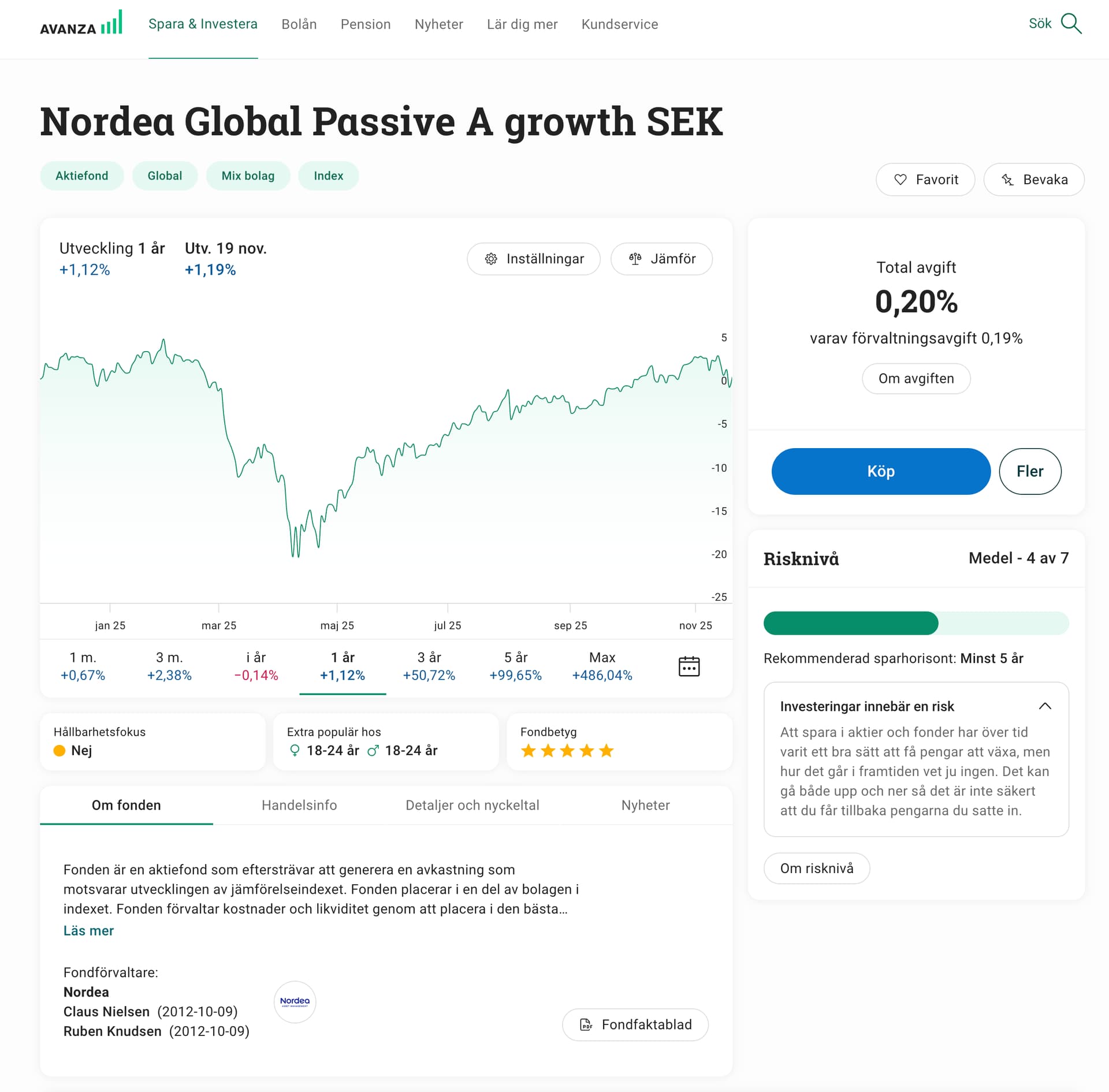Viewport: 1109px width, 1092px height.
Task: Open the Fondfaktablad PDF document
Action: pos(635,1024)
